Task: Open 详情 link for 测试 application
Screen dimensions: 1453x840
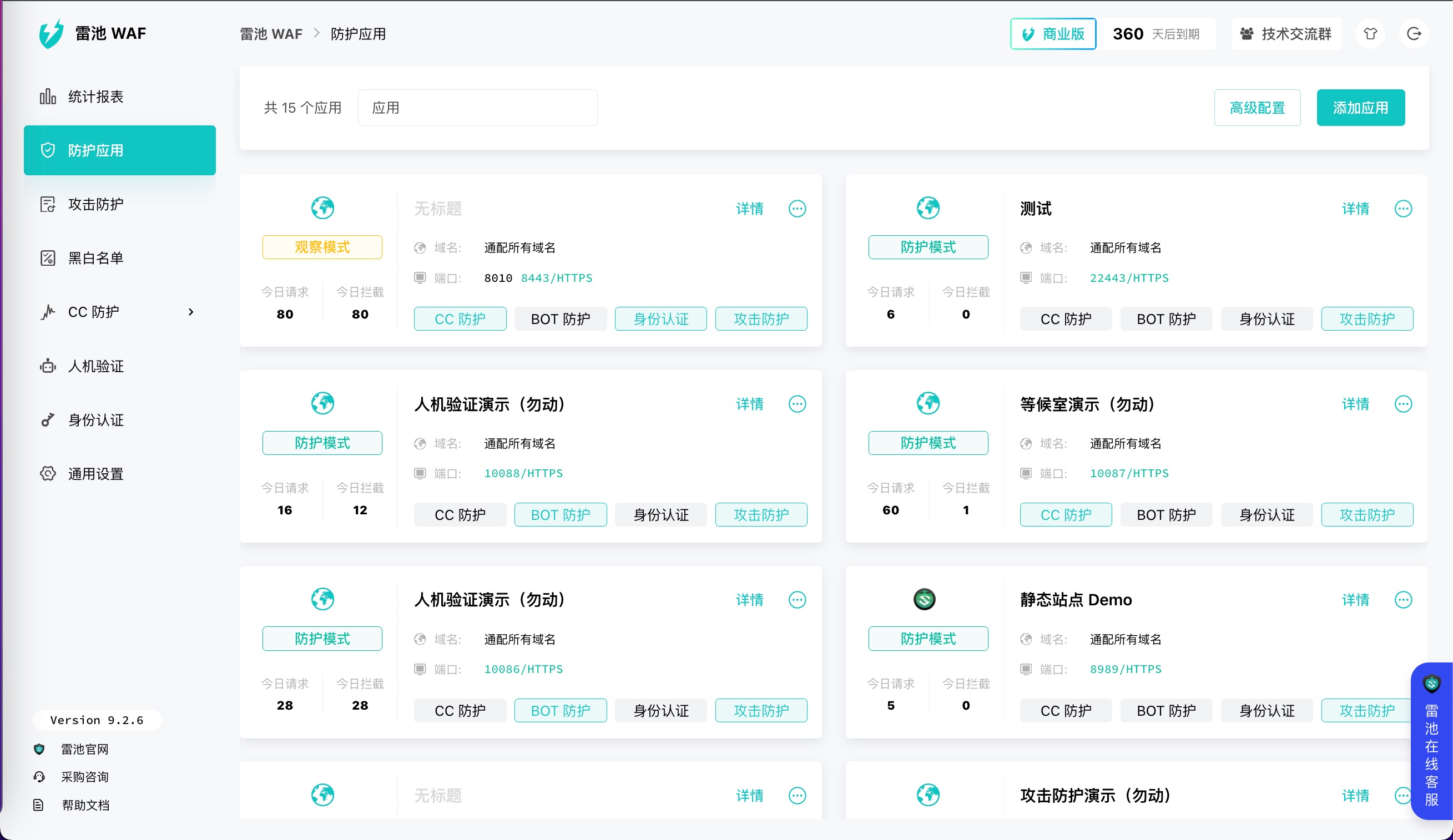Action: click(1355, 209)
